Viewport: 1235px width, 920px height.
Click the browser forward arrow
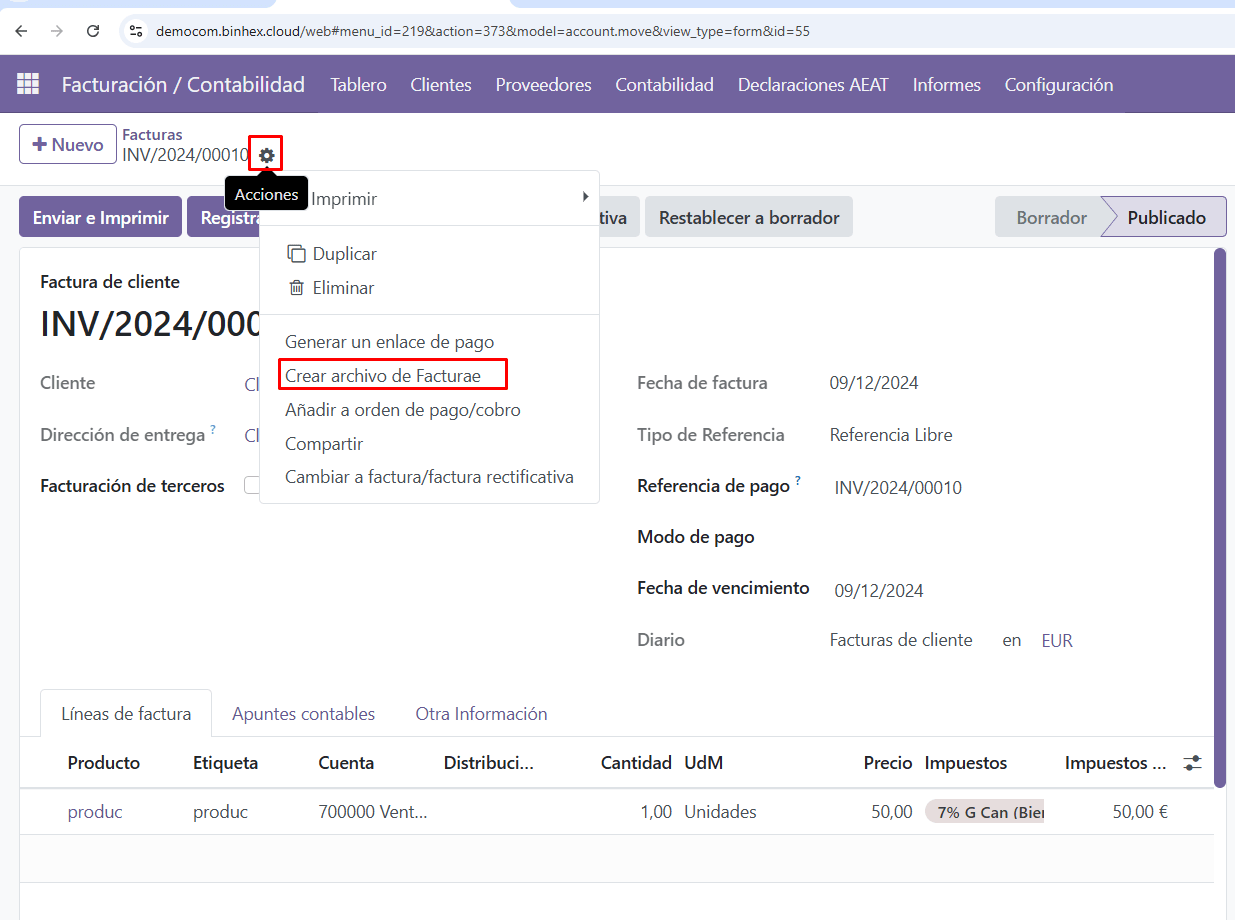point(57,31)
